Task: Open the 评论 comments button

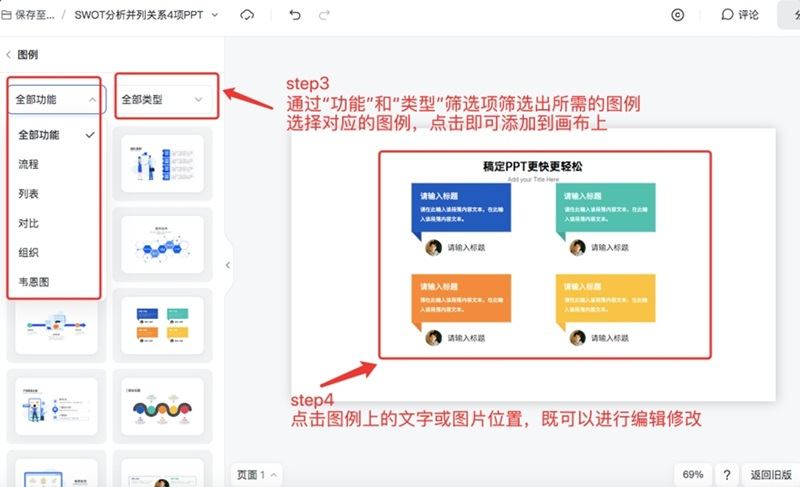Action: click(740, 15)
